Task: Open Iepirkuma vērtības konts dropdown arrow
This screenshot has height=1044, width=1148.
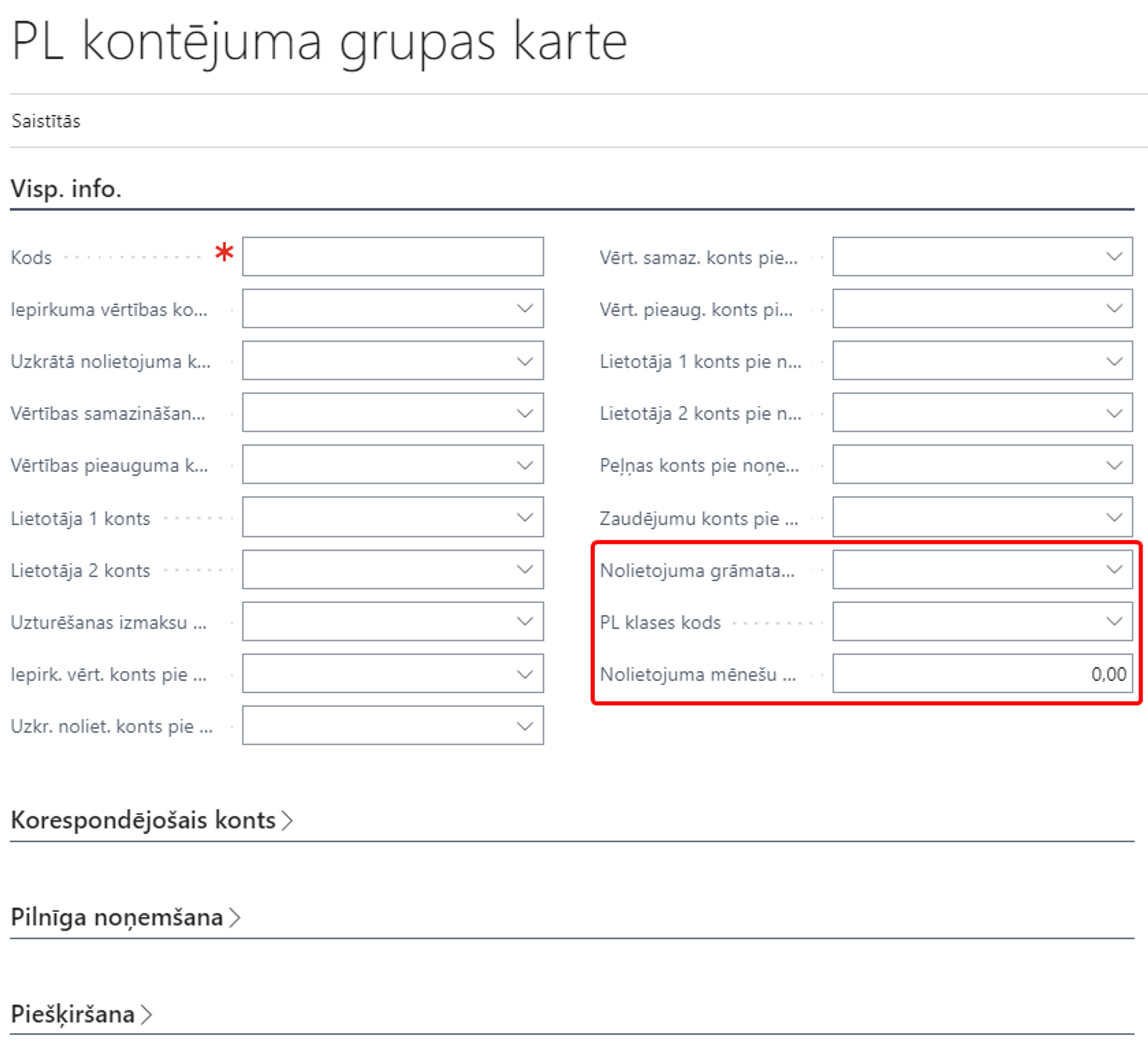Action: coord(525,309)
